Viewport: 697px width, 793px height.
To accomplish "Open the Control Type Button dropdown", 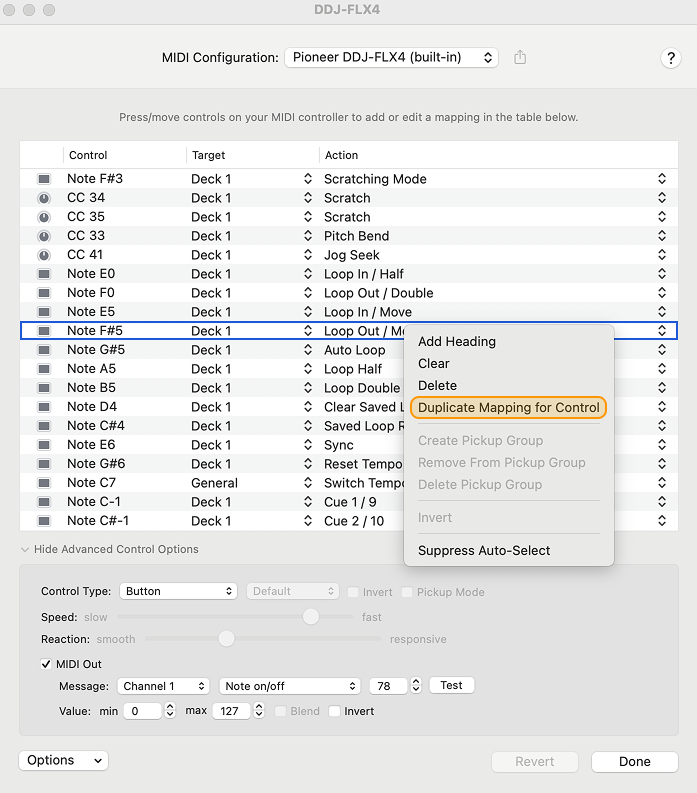I will point(178,591).
